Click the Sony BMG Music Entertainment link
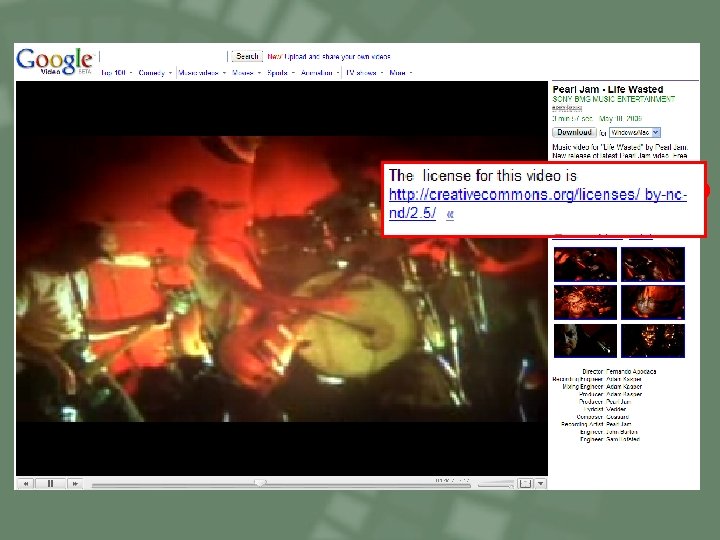This screenshot has width=720, height=540. click(x=613, y=99)
